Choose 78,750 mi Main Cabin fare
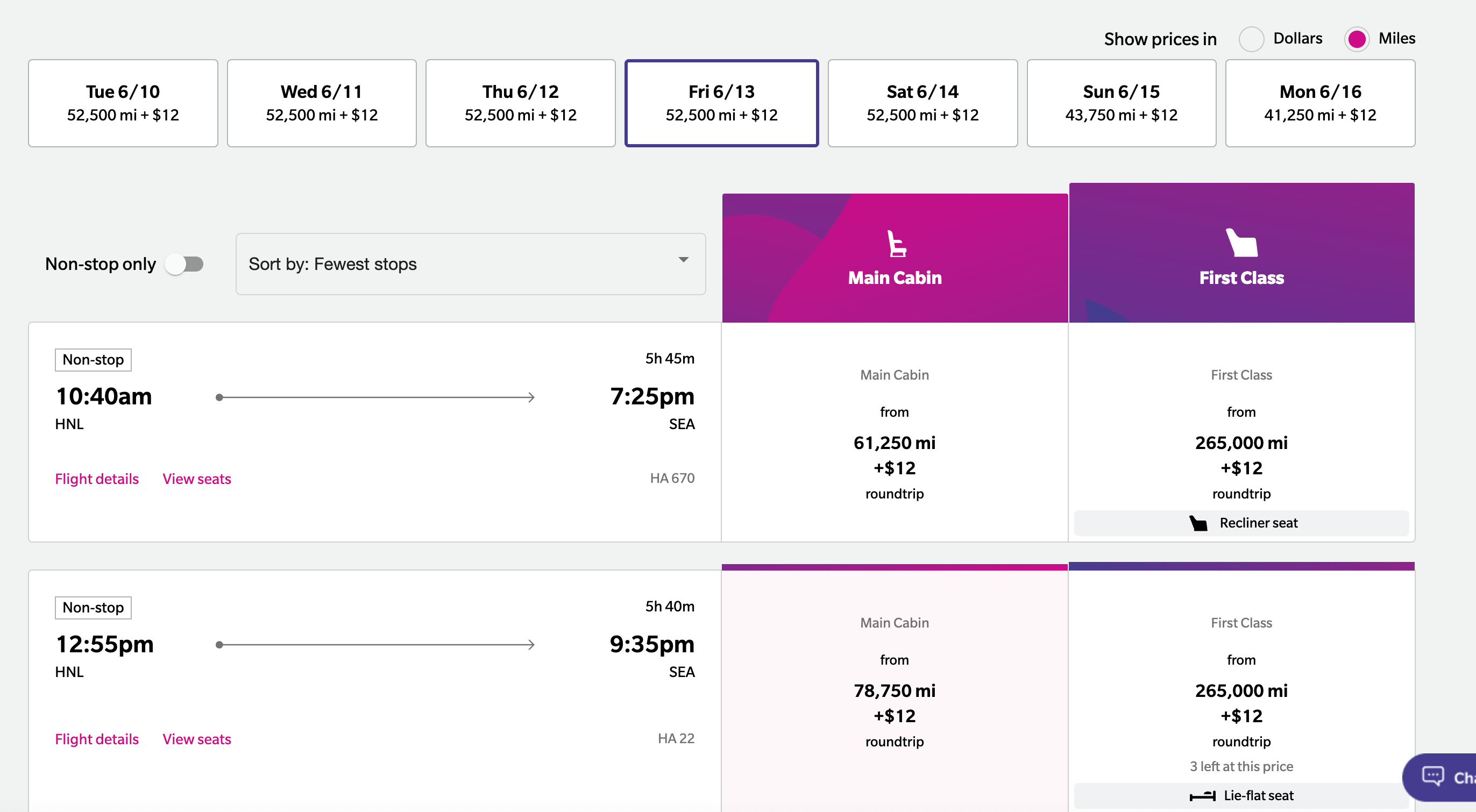 [895, 690]
